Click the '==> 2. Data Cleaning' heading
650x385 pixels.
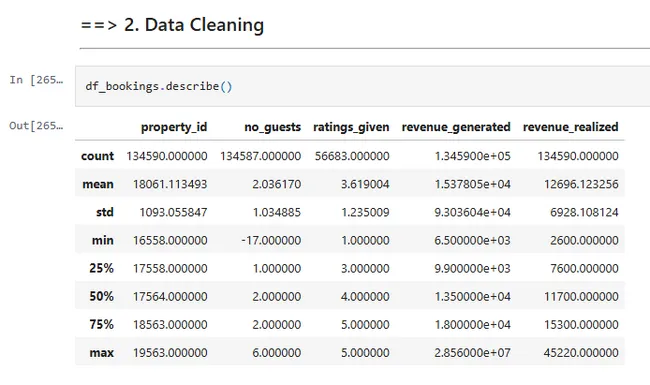pyautogui.click(x=172, y=25)
